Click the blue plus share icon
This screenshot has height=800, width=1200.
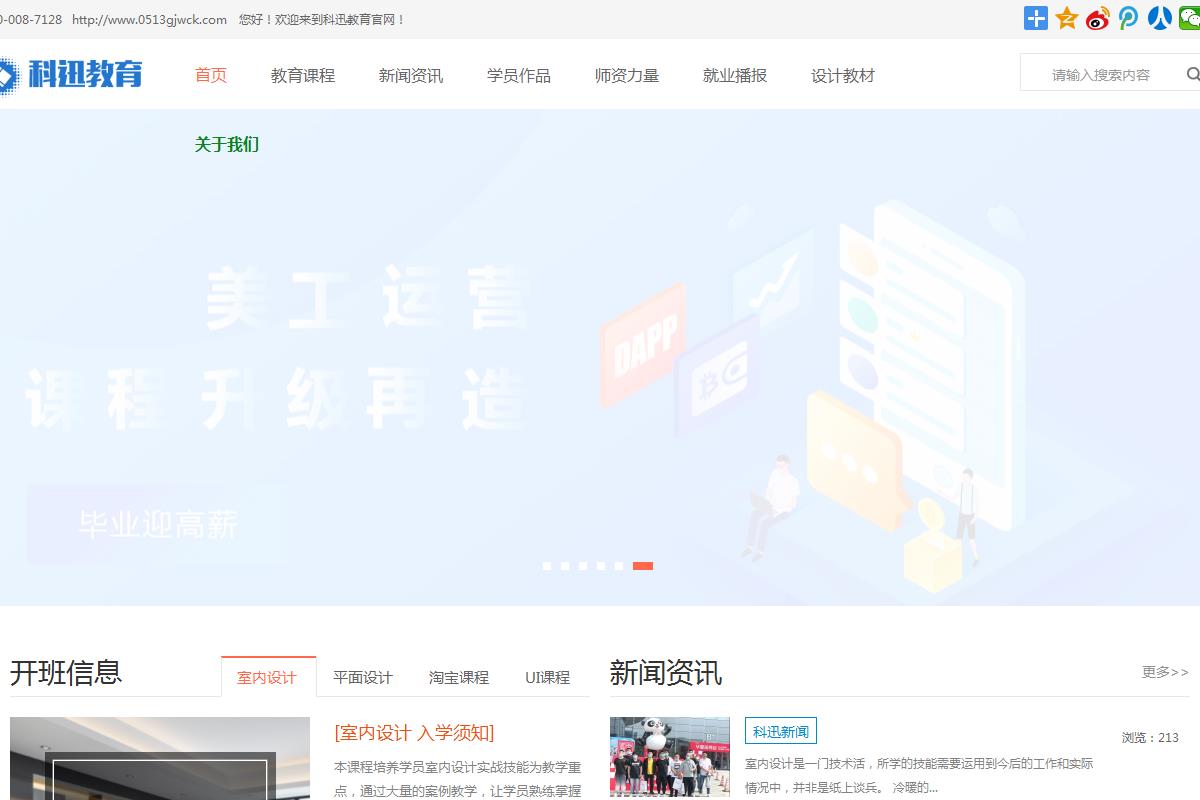tap(1036, 18)
